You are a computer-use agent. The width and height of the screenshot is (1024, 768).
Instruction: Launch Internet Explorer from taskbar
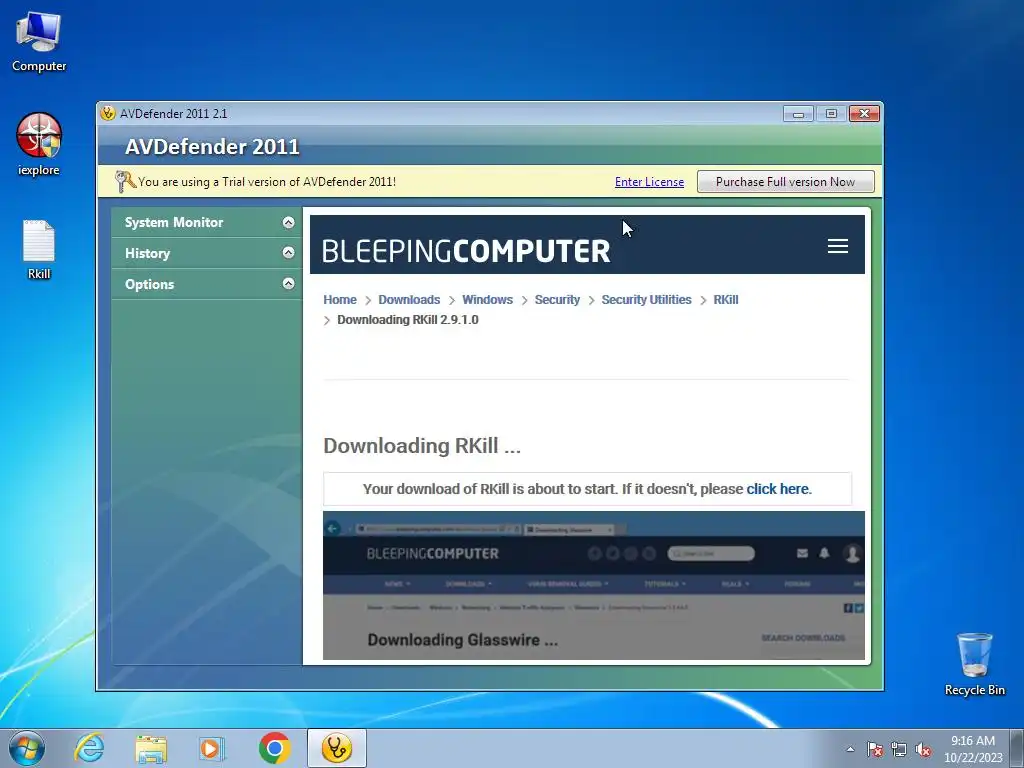coord(89,748)
